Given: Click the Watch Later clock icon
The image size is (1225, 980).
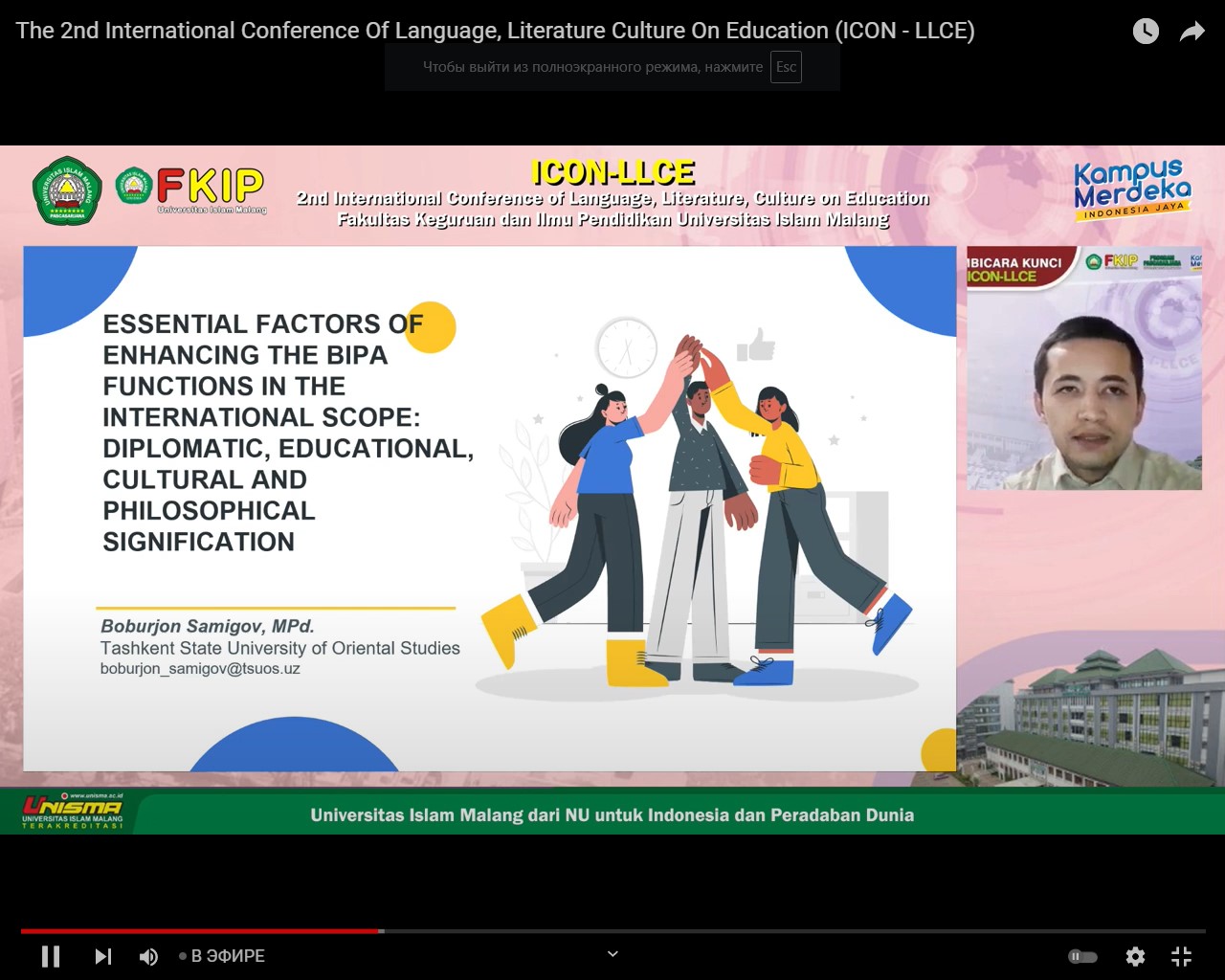Looking at the screenshot, I should click(x=1146, y=32).
